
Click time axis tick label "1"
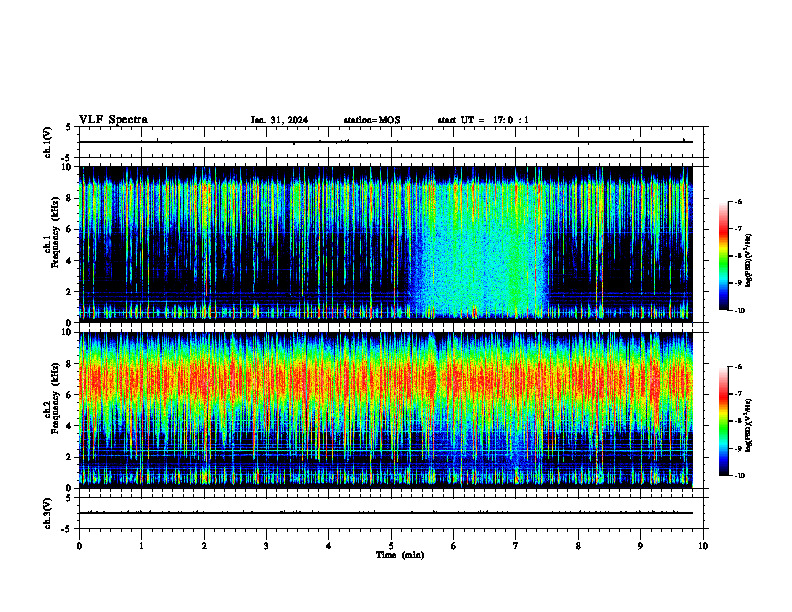(x=141, y=546)
